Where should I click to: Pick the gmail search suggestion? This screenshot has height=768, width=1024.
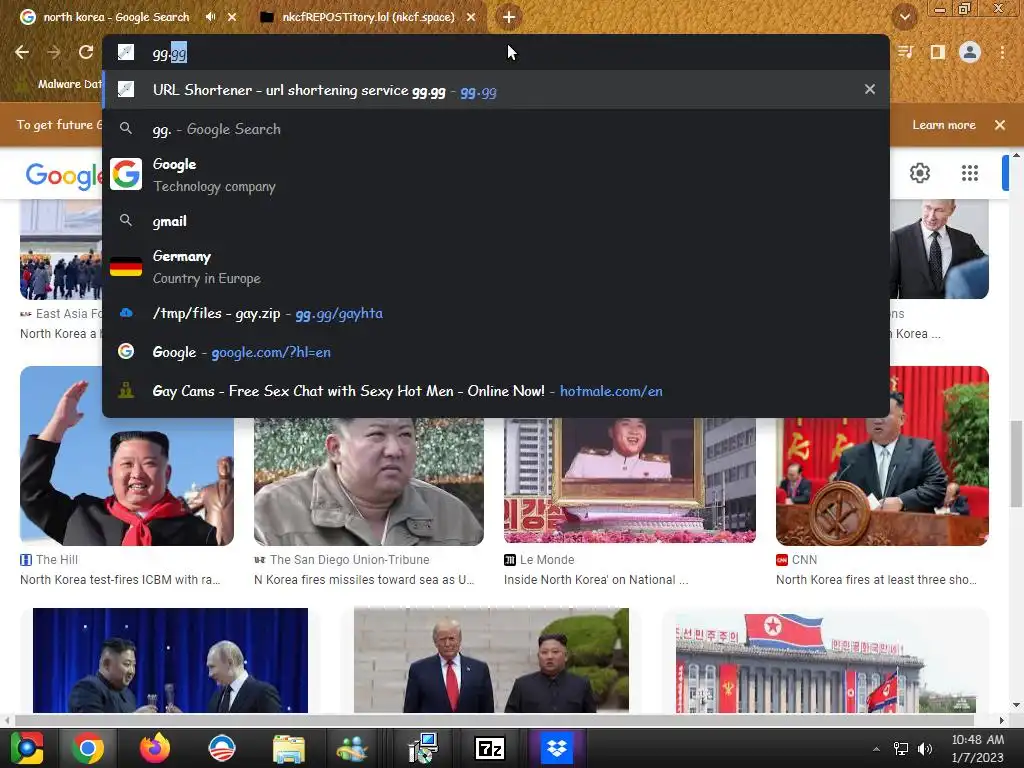(x=496, y=221)
